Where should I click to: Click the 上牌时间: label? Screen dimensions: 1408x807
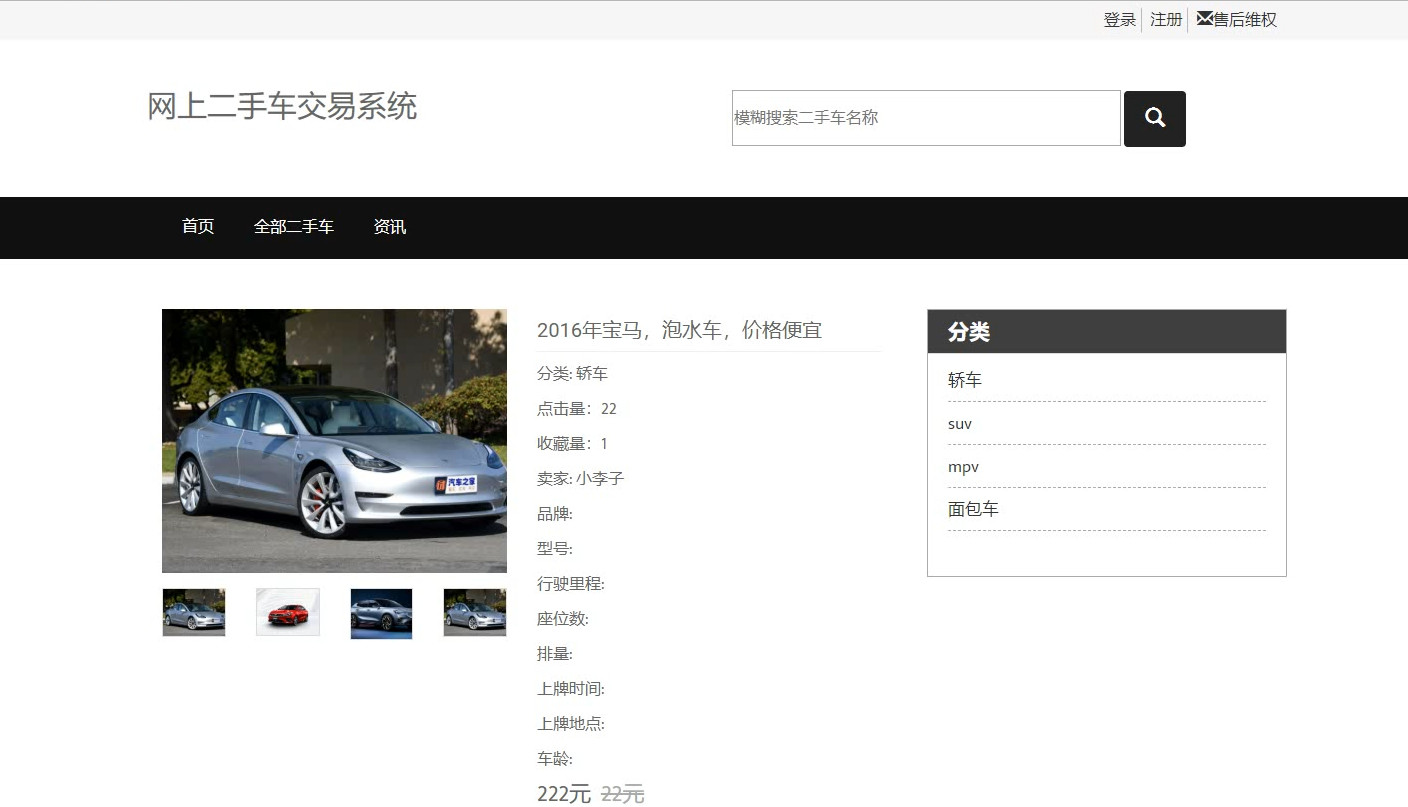tap(571, 689)
